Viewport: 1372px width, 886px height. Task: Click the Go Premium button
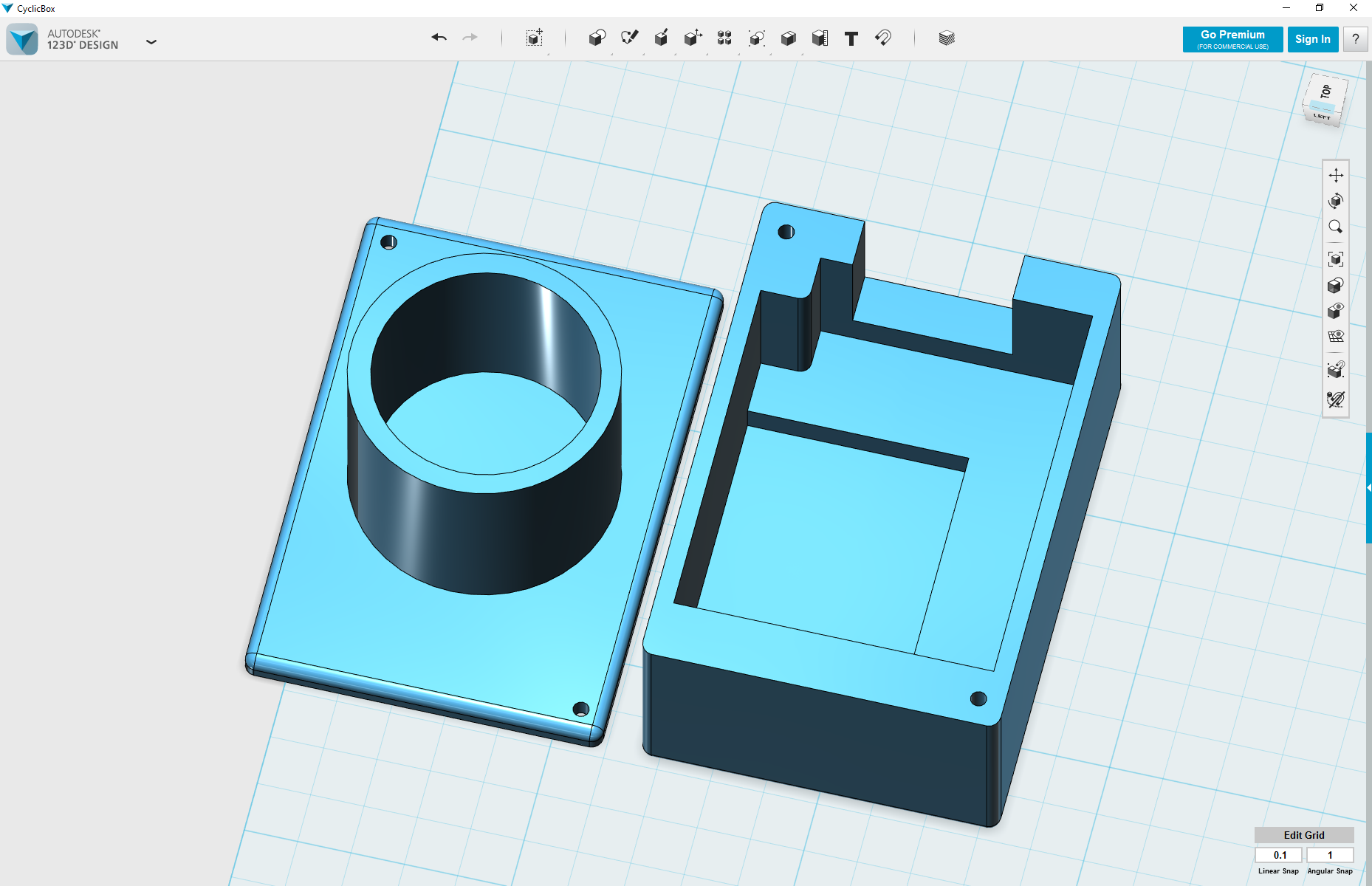[x=1232, y=39]
